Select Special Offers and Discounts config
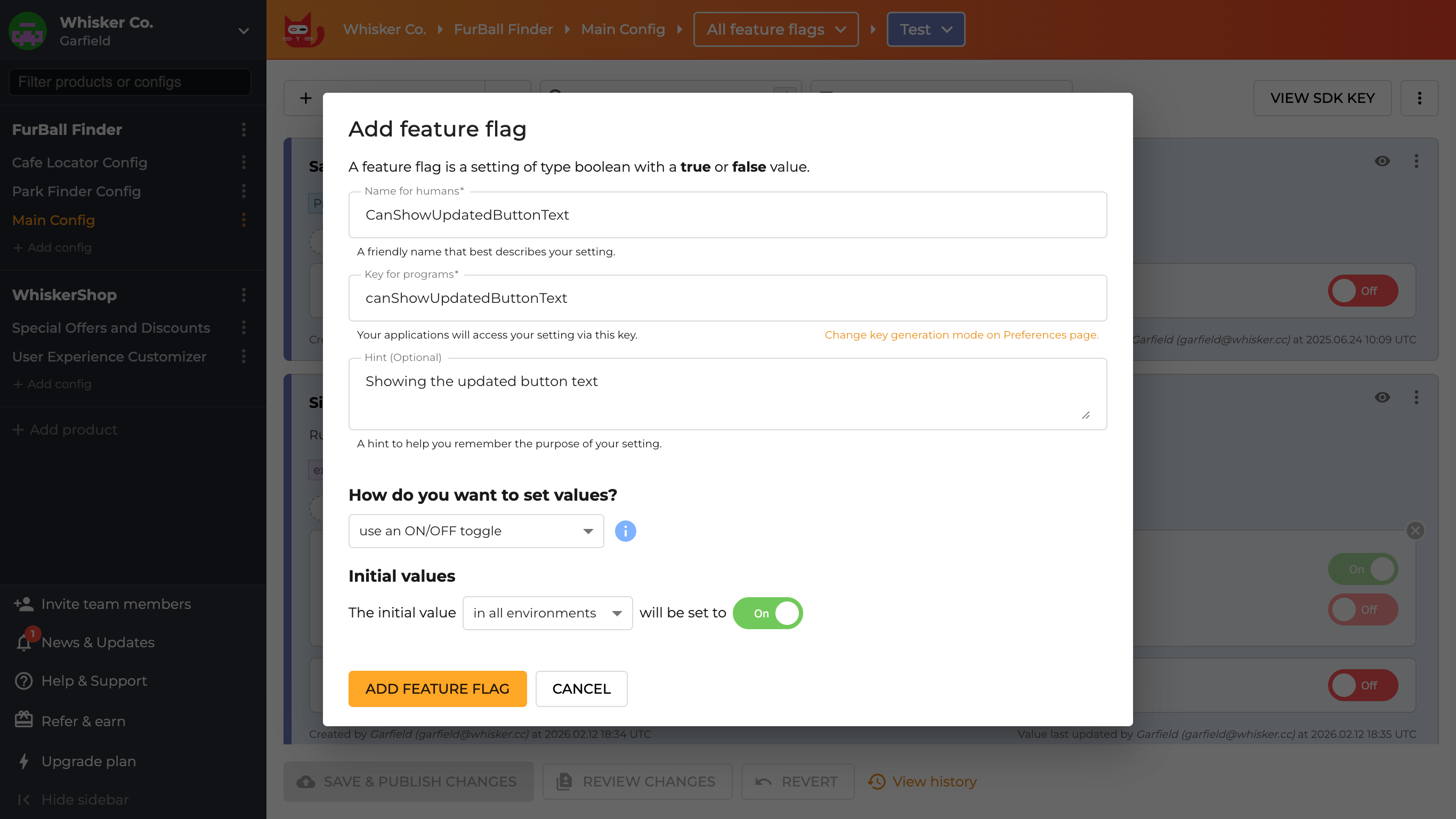Viewport: 1456px width, 819px height. tap(111, 327)
